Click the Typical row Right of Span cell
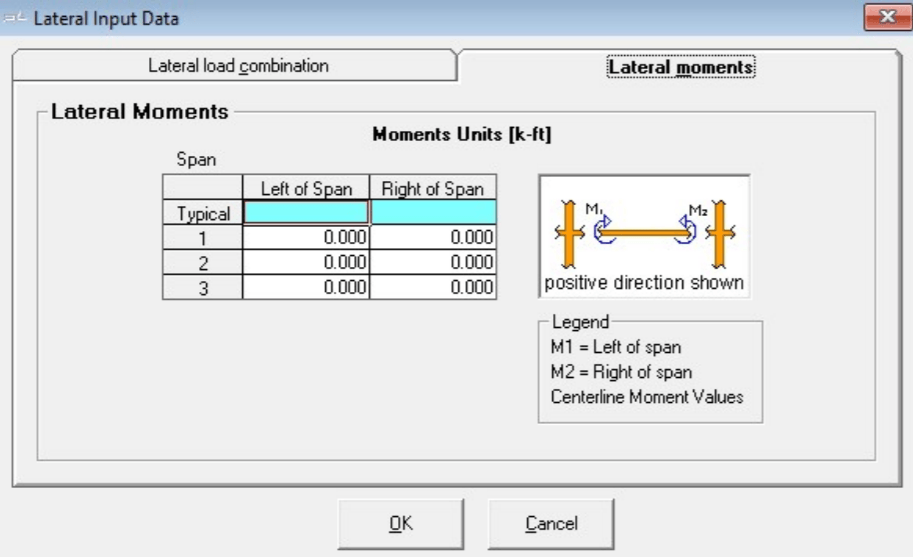913x557 pixels. [433, 213]
